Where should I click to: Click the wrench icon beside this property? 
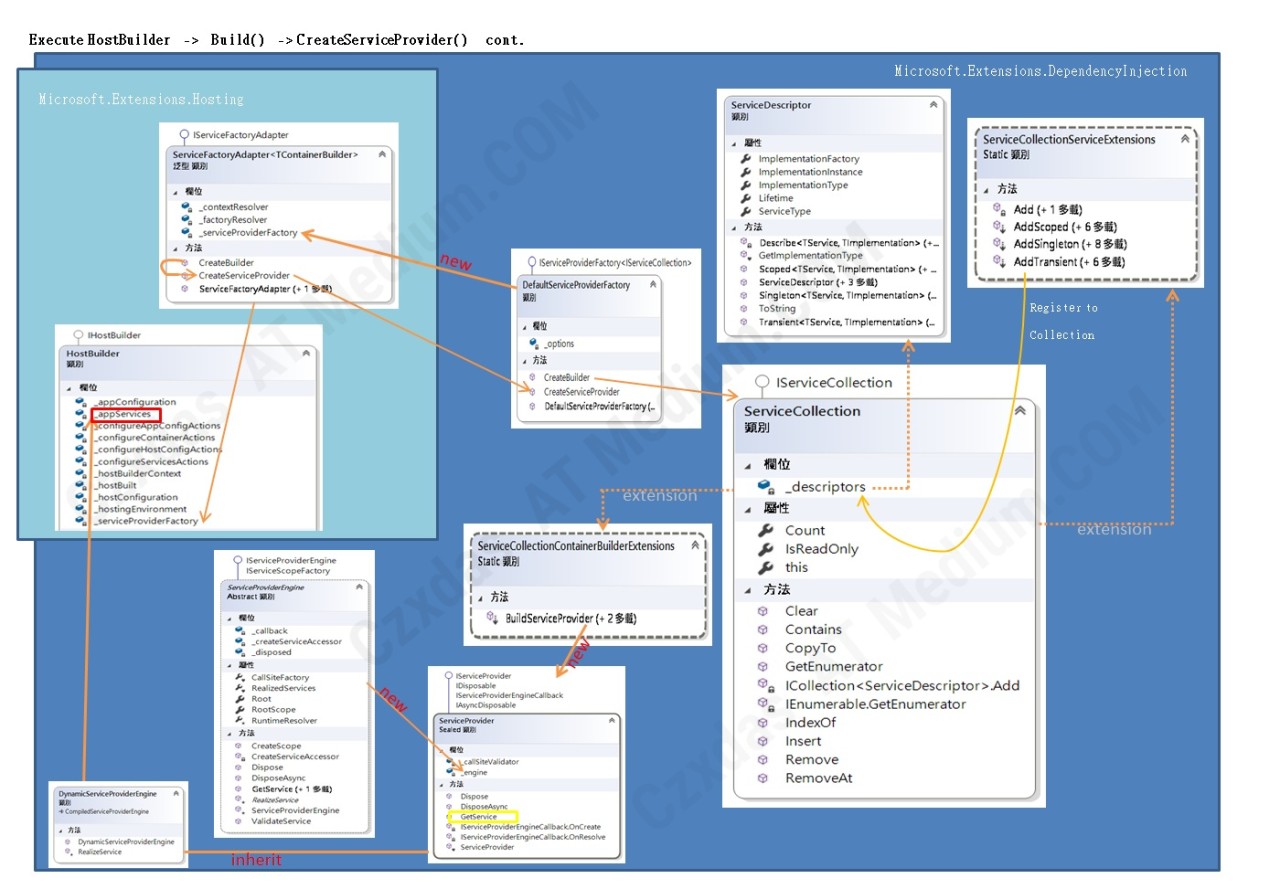766,567
